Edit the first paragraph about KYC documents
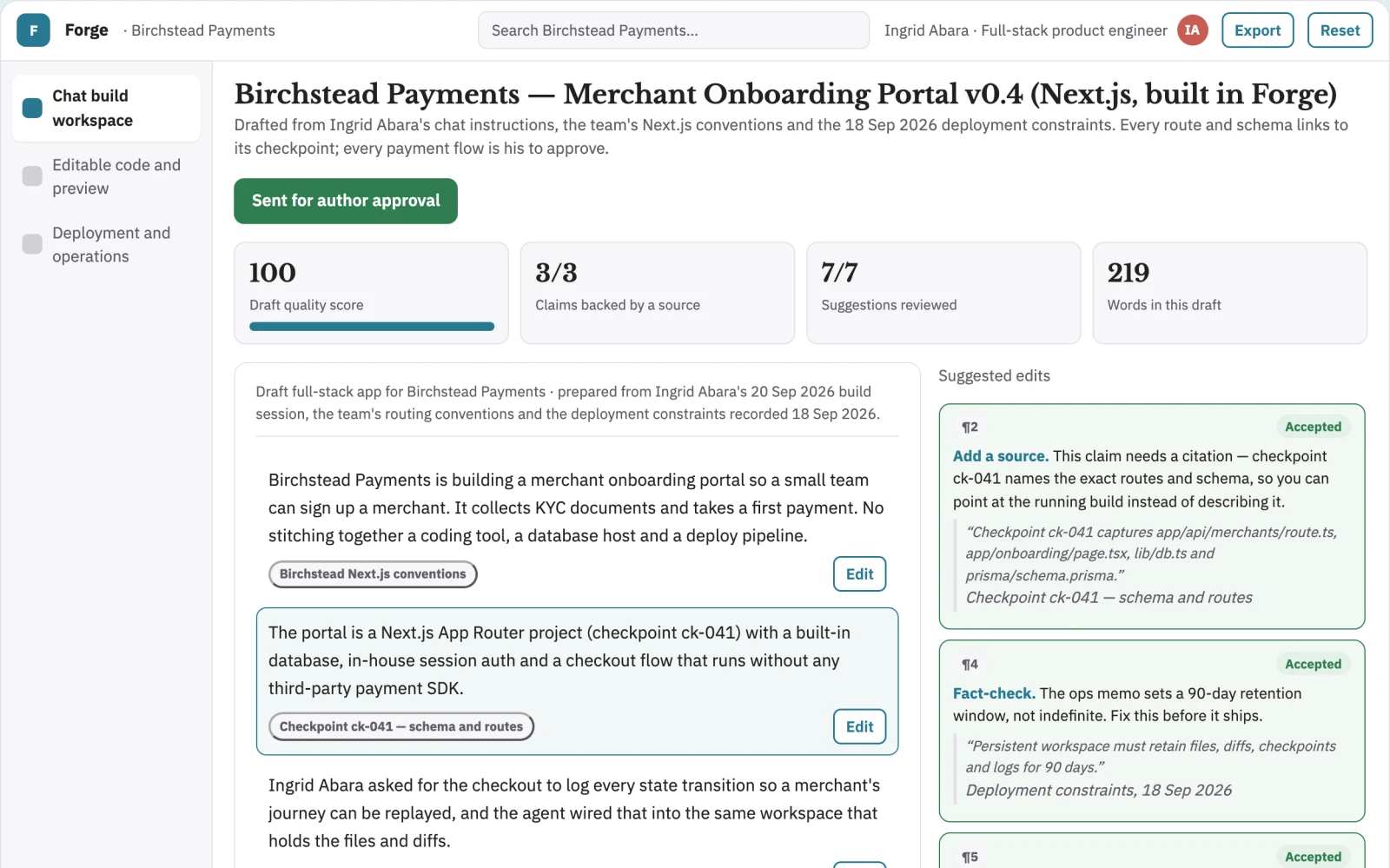1390x868 pixels. [x=859, y=574]
